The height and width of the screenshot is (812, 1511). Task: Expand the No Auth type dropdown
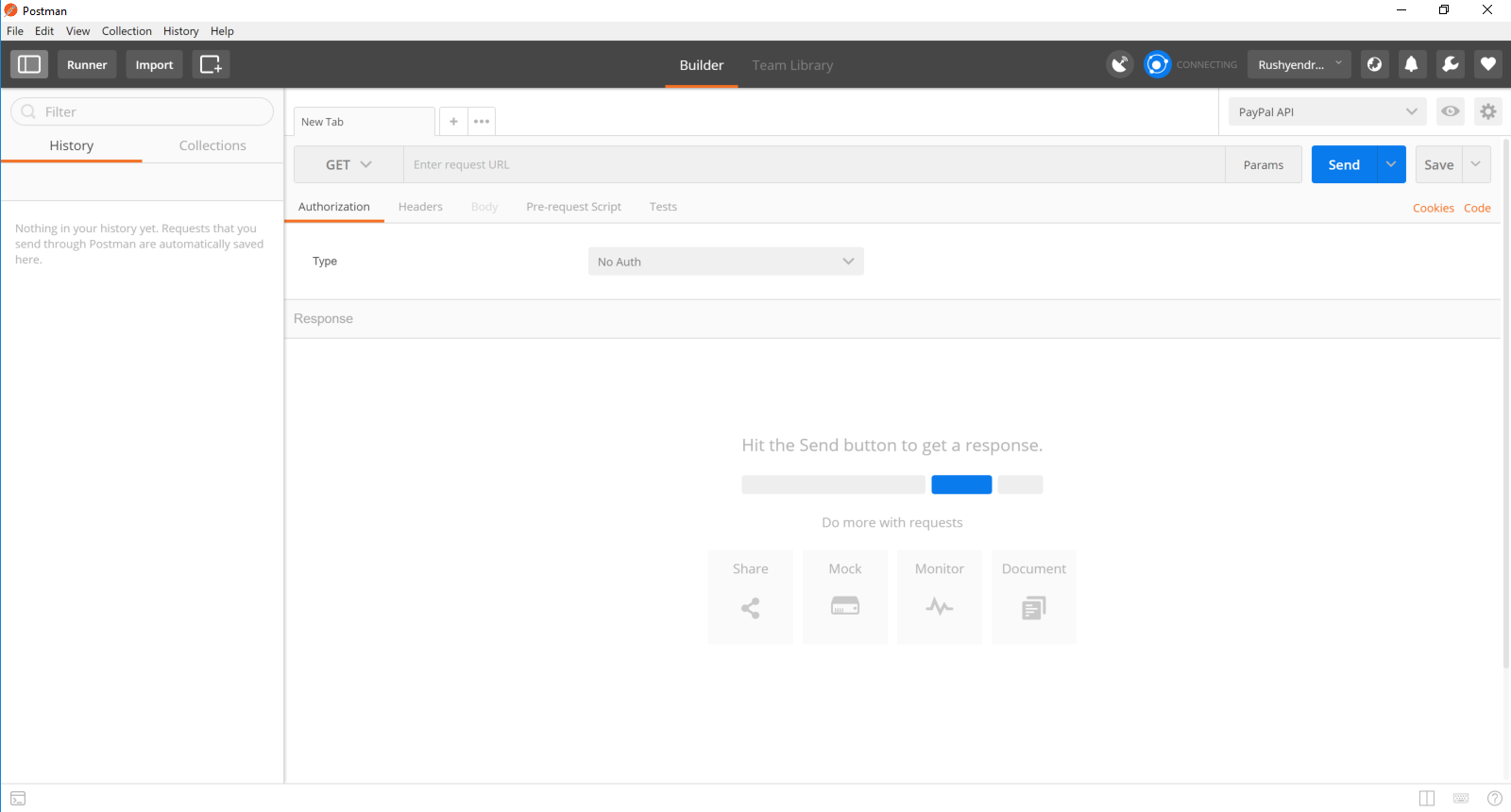(x=725, y=262)
